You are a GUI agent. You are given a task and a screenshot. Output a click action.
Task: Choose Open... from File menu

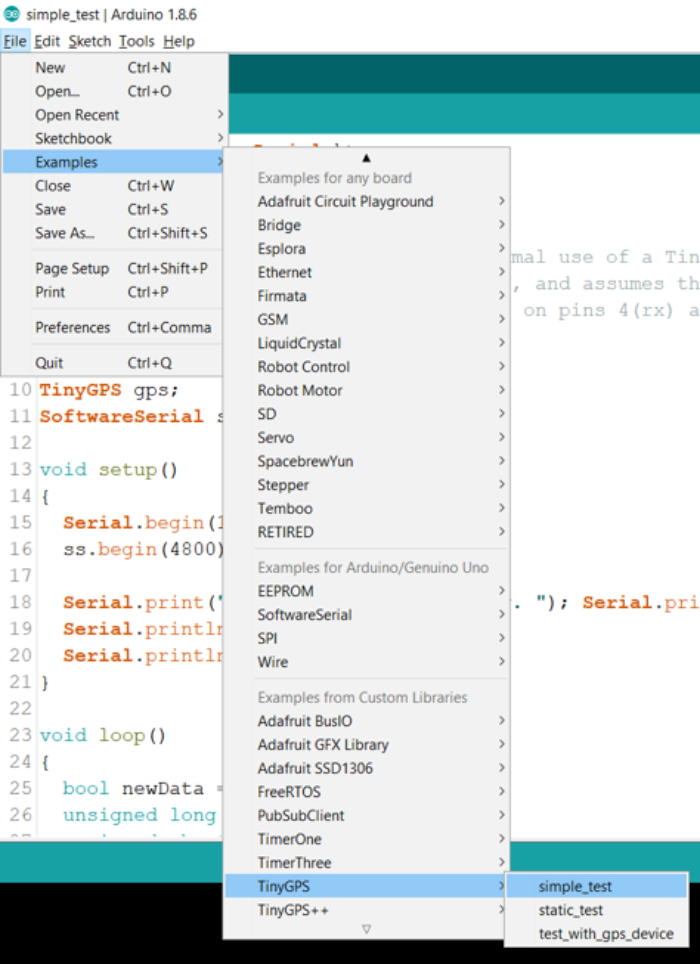(114, 91)
